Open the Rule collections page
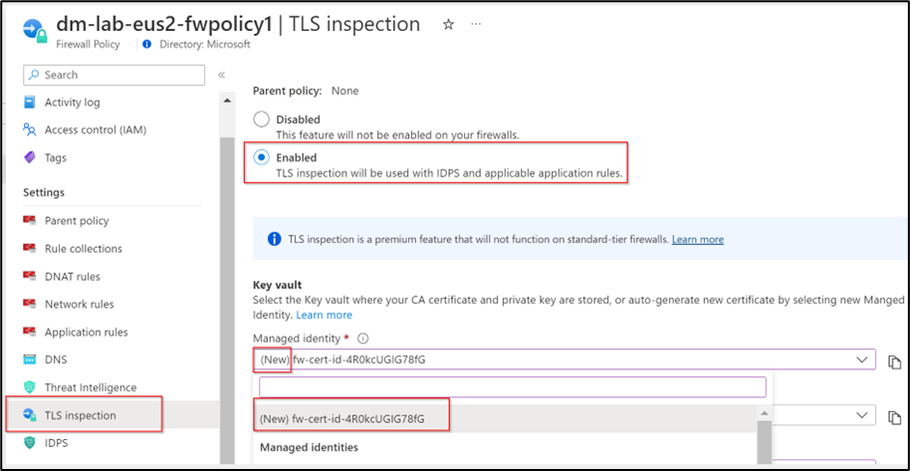 coord(83,248)
